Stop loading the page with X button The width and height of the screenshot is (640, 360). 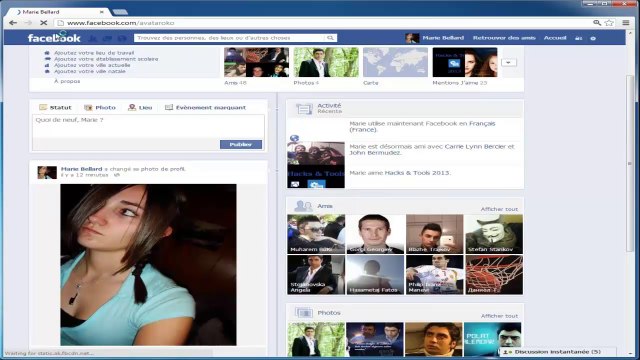point(43,23)
